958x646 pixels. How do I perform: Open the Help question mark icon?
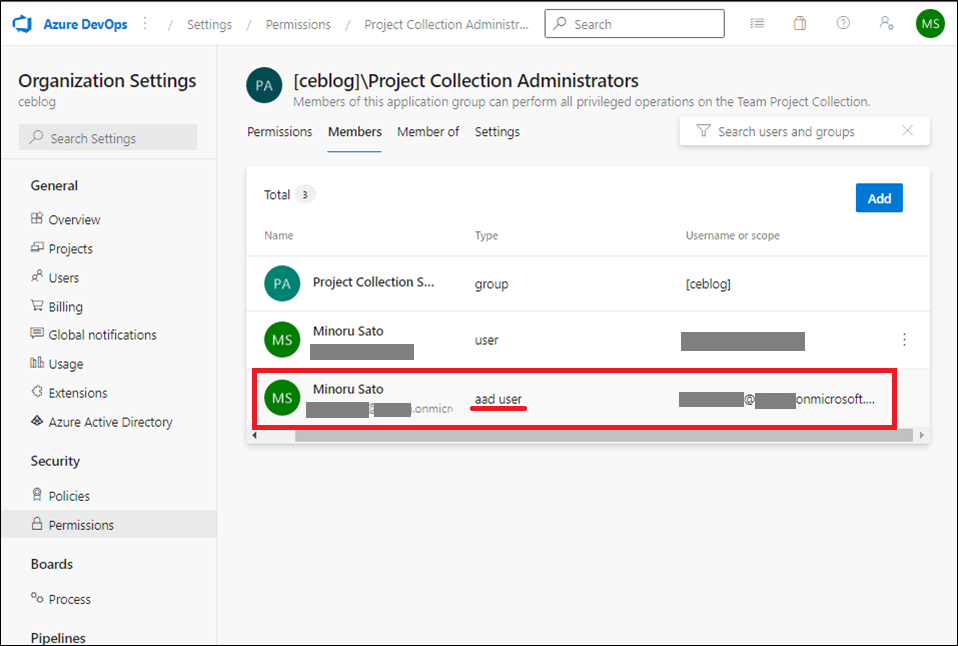point(843,23)
